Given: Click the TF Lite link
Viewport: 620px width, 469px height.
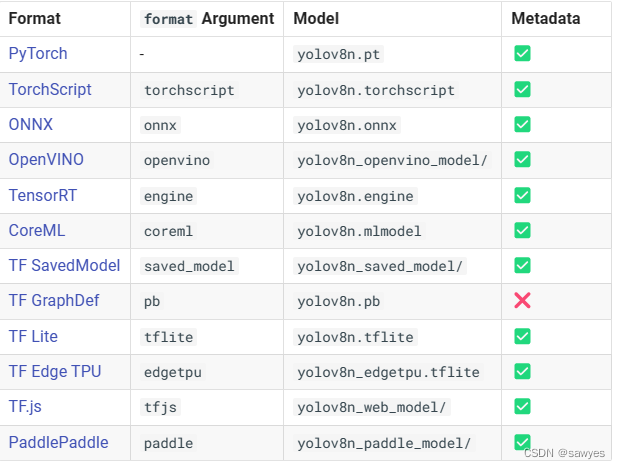Looking at the screenshot, I should (33, 337).
